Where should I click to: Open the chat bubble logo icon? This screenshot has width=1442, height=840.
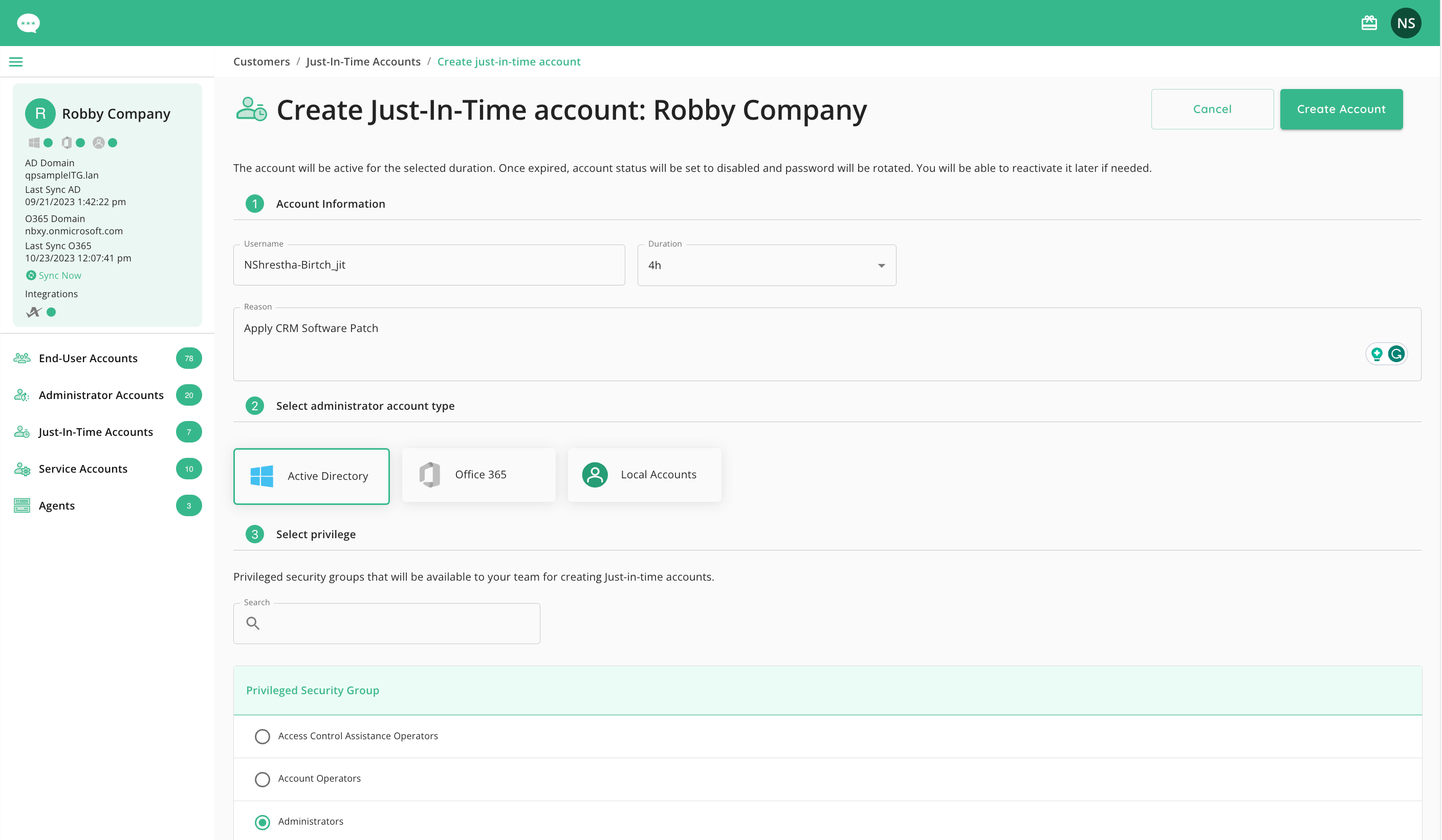point(28,23)
